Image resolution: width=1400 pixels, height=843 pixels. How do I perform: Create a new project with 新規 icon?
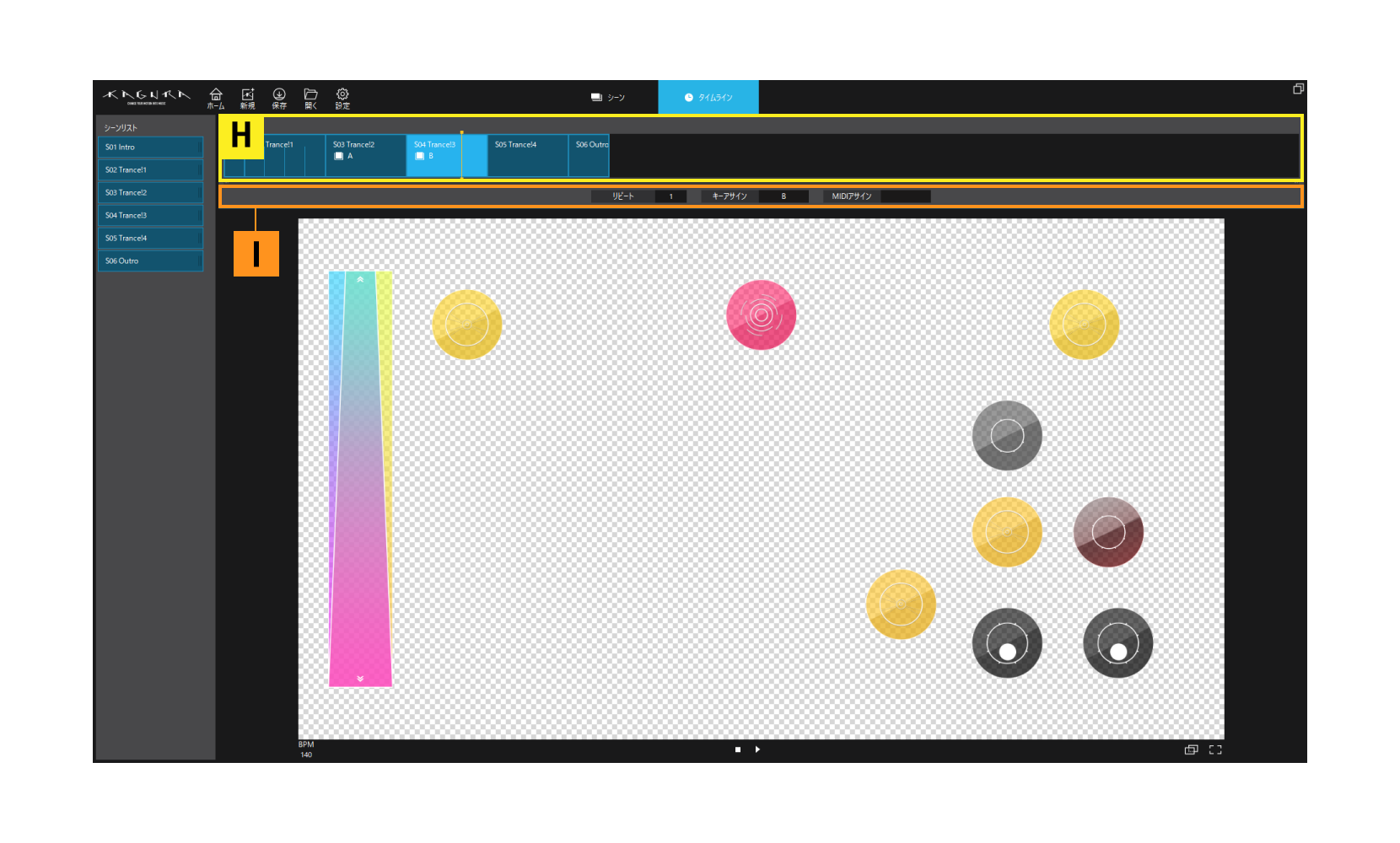(x=247, y=99)
